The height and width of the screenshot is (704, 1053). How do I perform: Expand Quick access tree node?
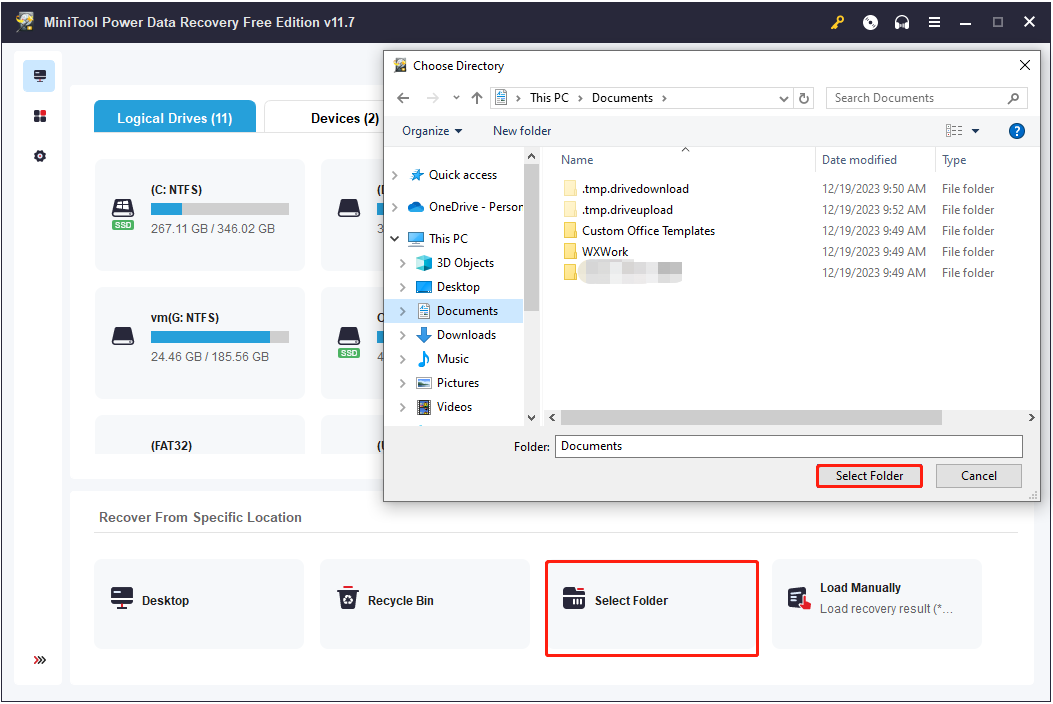coord(395,175)
